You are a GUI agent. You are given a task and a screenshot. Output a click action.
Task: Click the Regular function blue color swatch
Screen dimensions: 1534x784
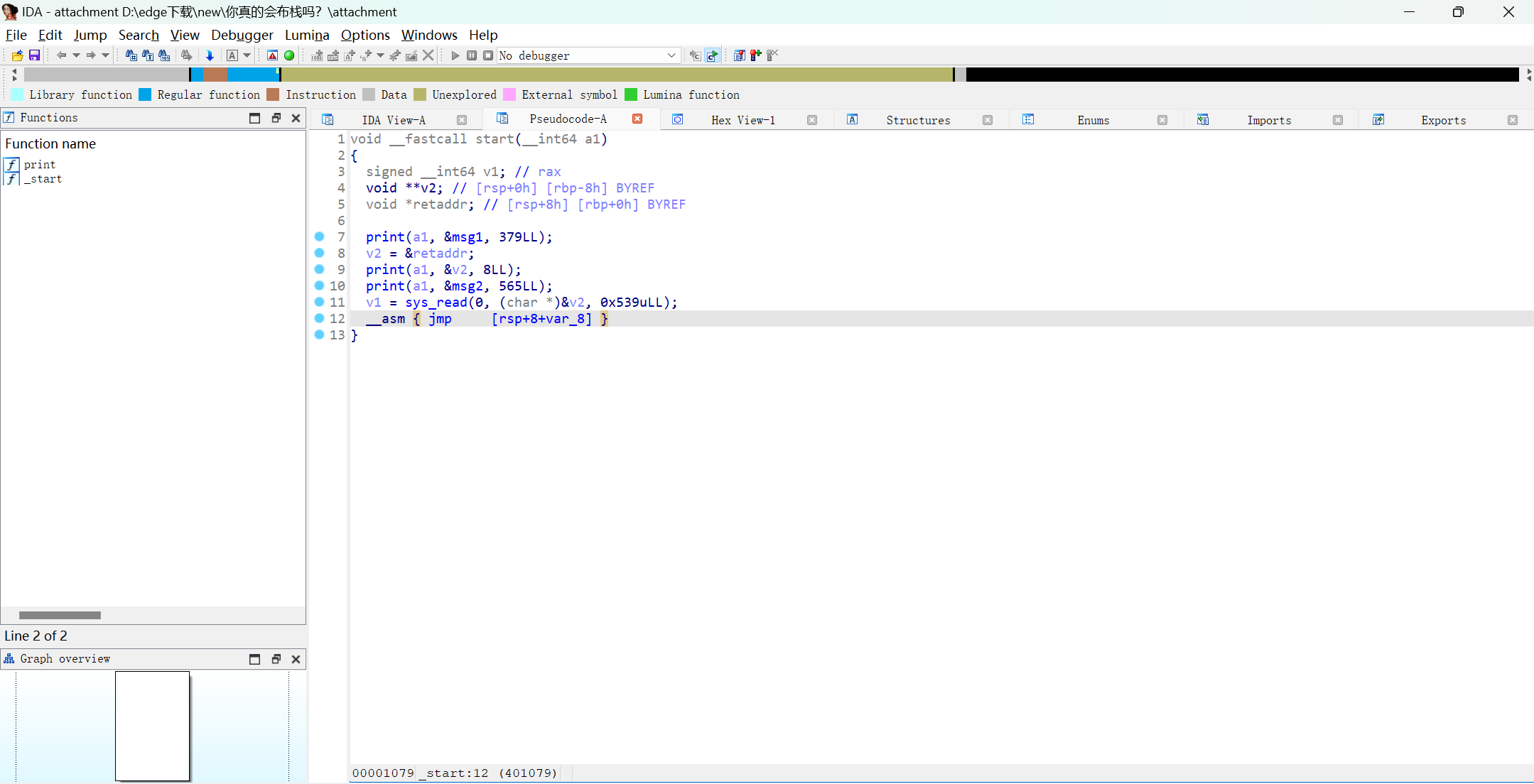(x=145, y=94)
